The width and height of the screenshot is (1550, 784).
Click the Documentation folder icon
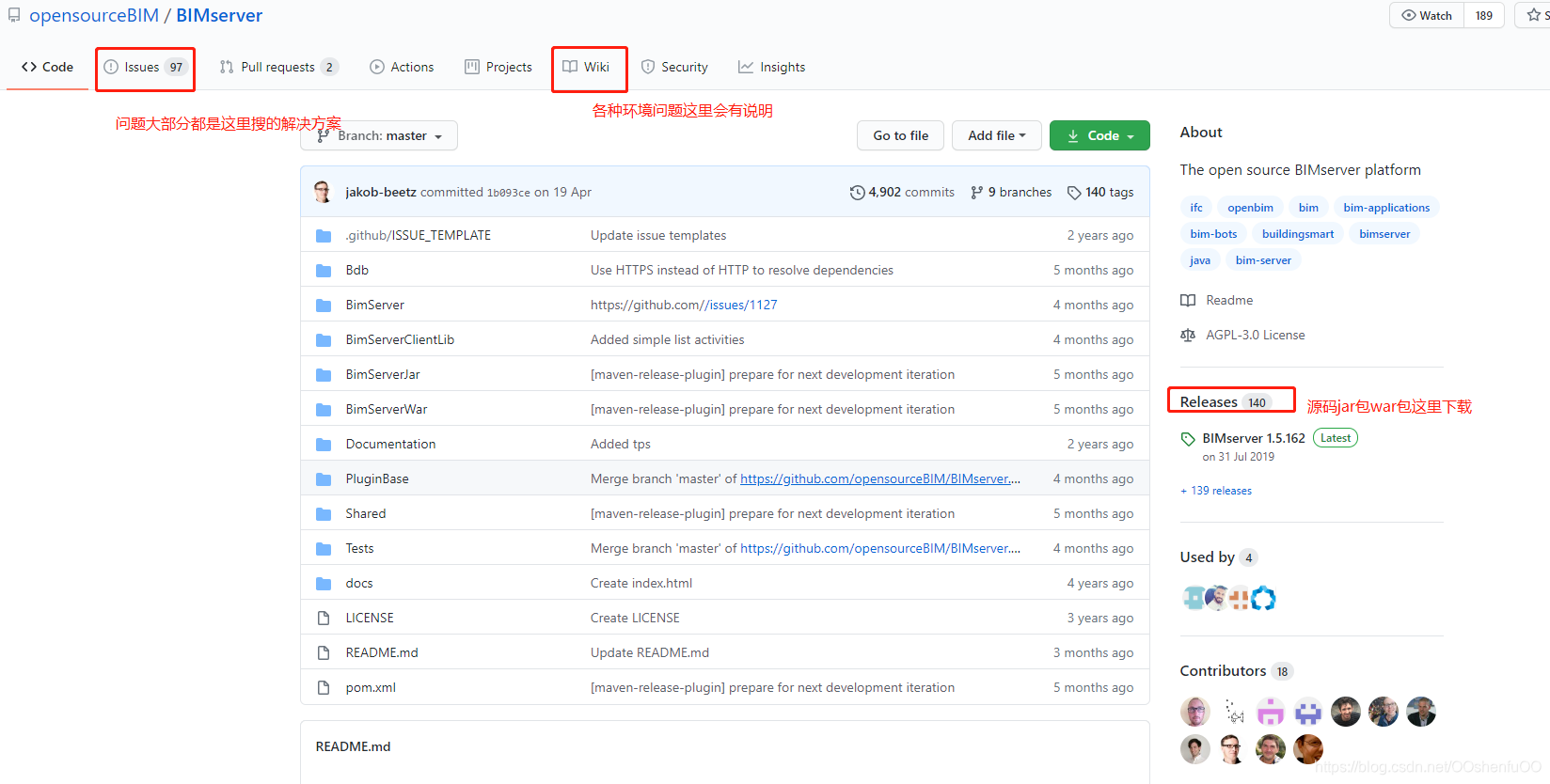click(324, 444)
